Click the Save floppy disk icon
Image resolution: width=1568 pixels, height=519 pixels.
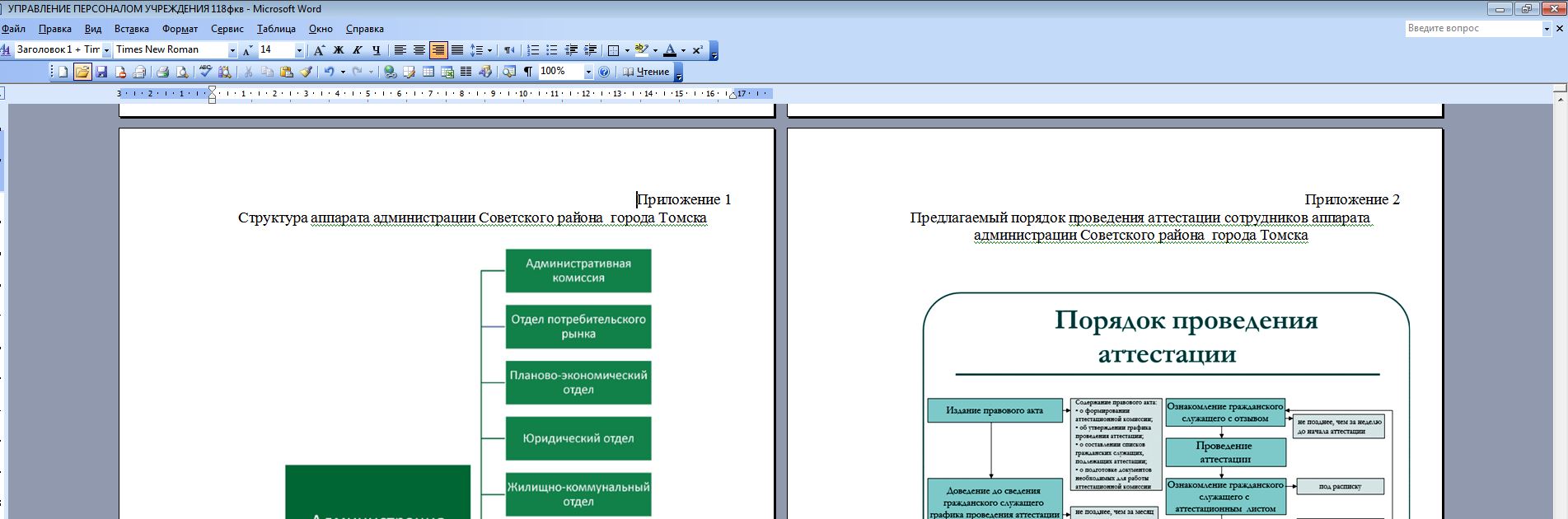(x=101, y=72)
